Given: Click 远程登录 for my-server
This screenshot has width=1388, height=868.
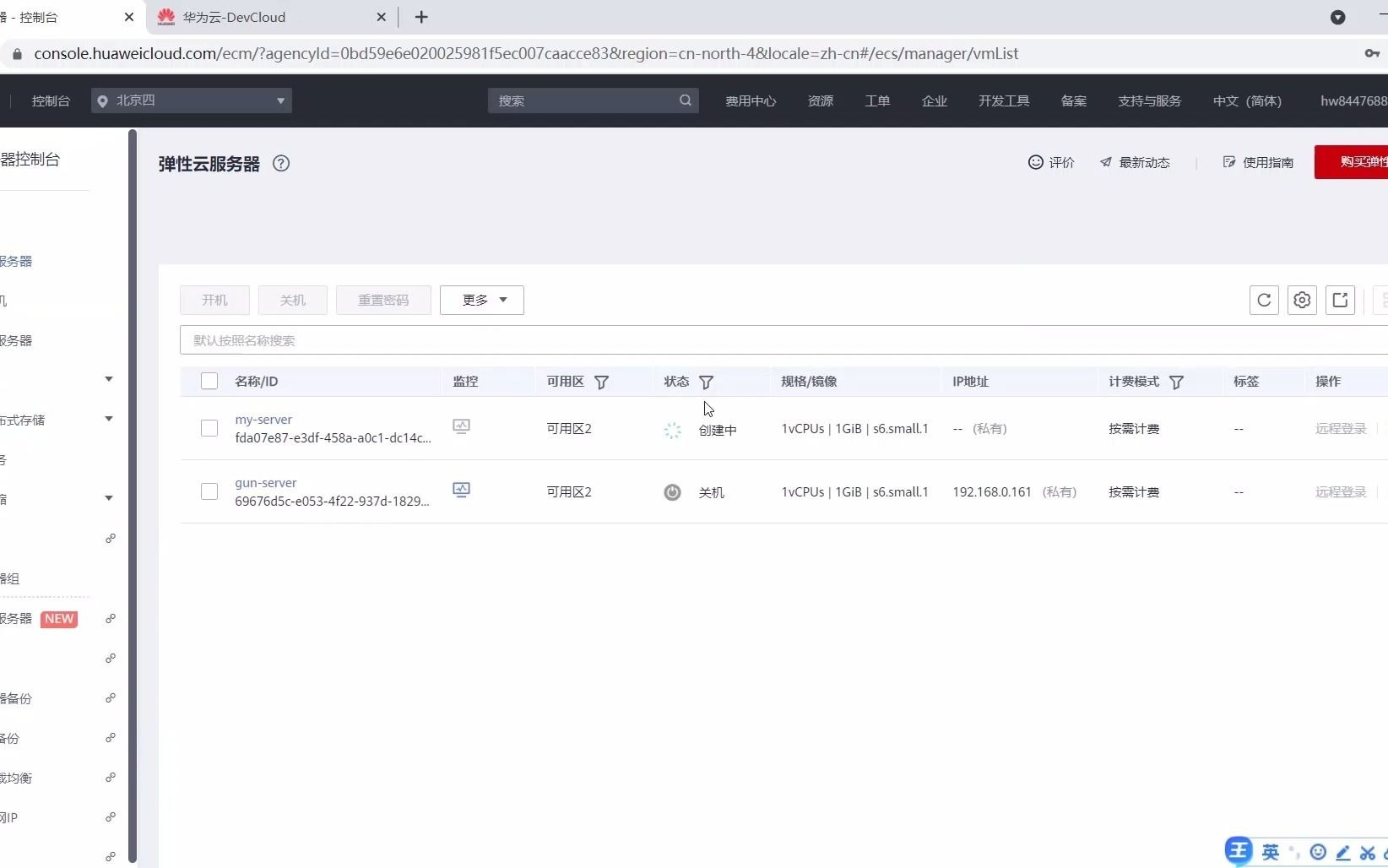Looking at the screenshot, I should (x=1341, y=428).
